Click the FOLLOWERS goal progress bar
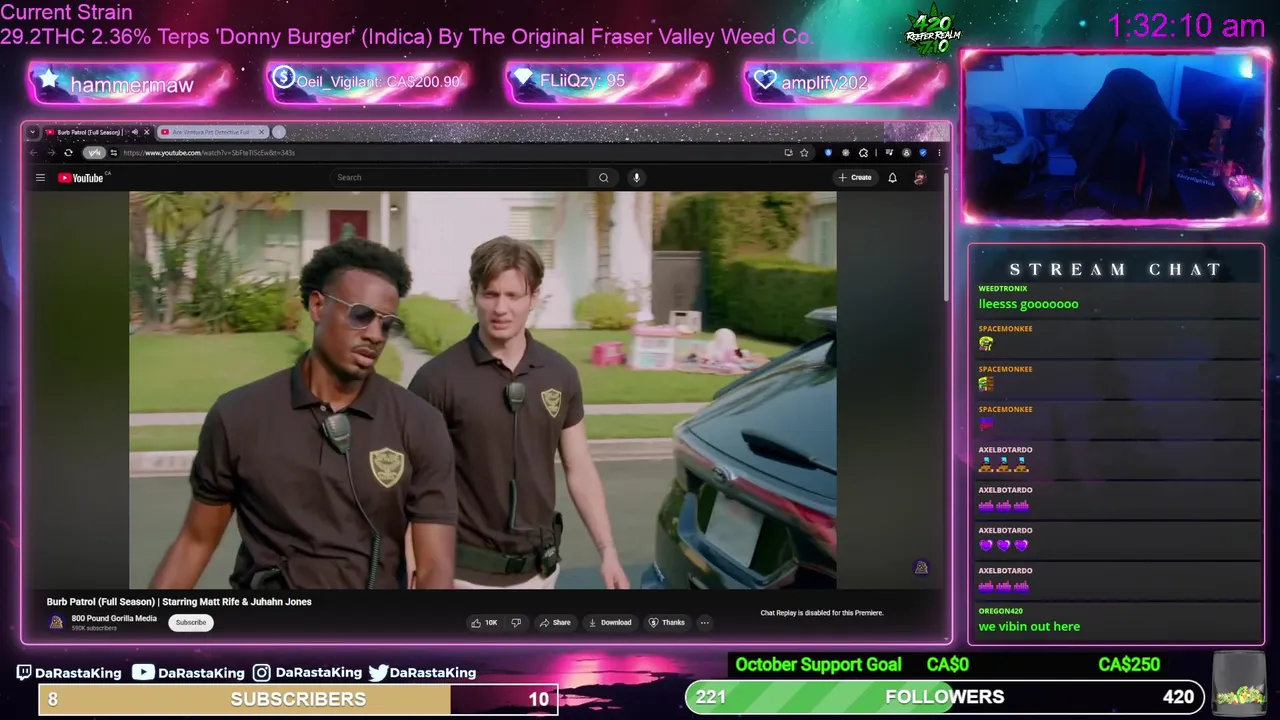Image resolution: width=1280 pixels, height=720 pixels. click(946, 697)
